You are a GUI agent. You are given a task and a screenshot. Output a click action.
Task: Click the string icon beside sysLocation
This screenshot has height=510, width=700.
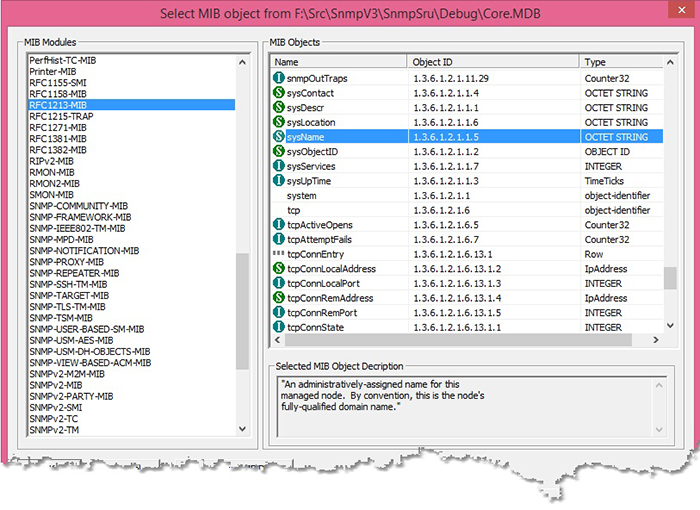point(279,122)
